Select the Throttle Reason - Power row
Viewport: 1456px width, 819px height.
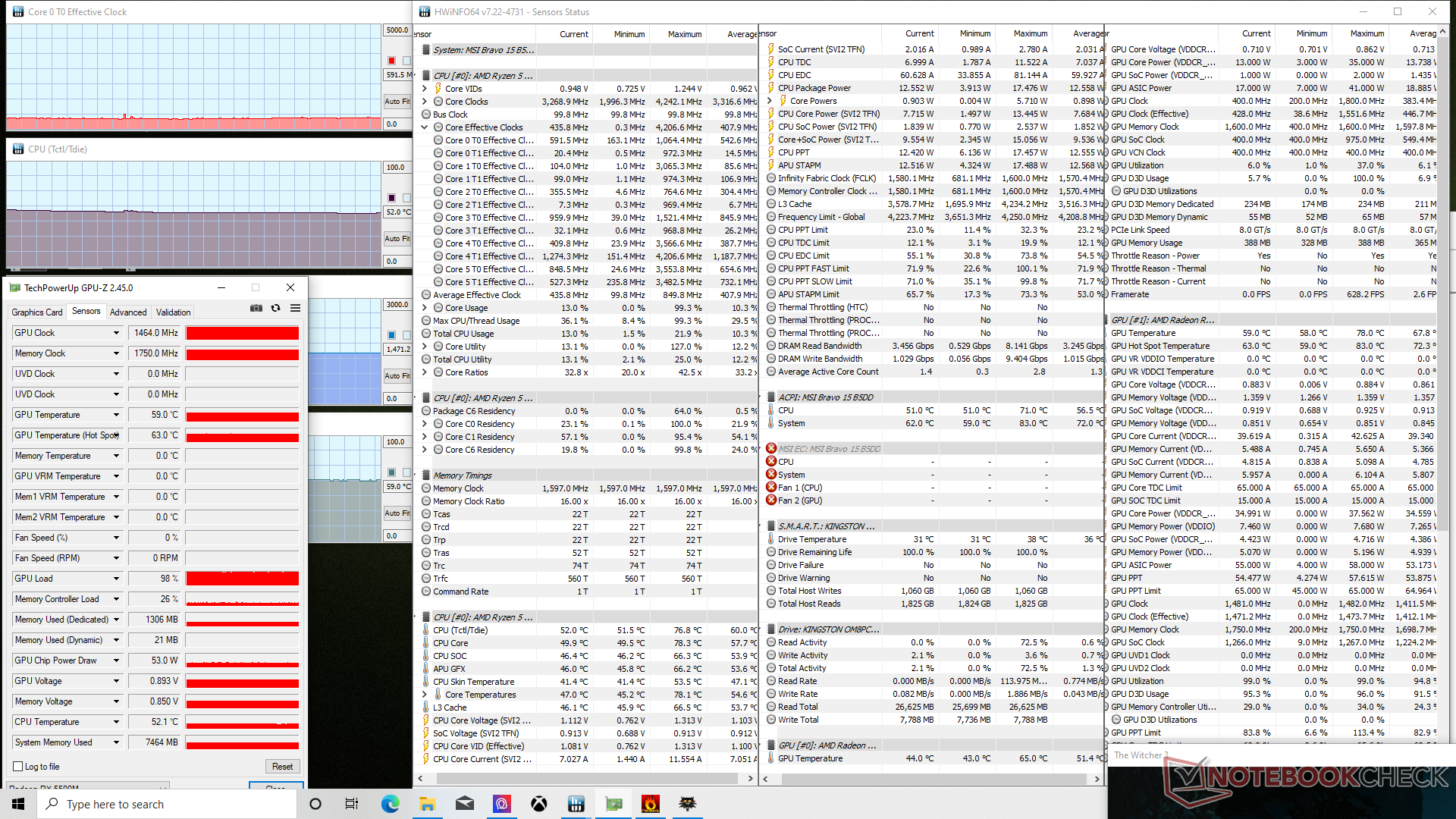pos(1274,256)
